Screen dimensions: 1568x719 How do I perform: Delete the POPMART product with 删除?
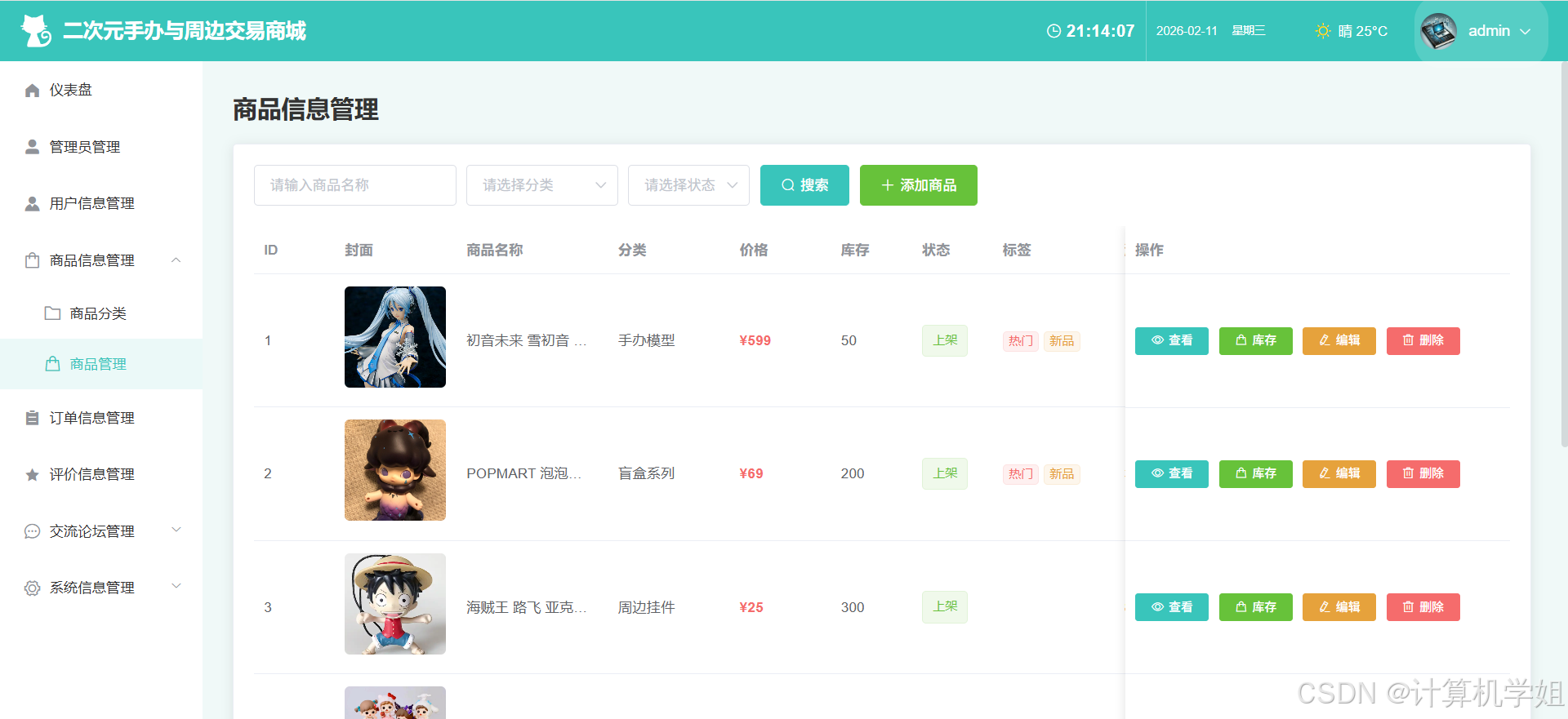pyautogui.click(x=1423, y=473)
